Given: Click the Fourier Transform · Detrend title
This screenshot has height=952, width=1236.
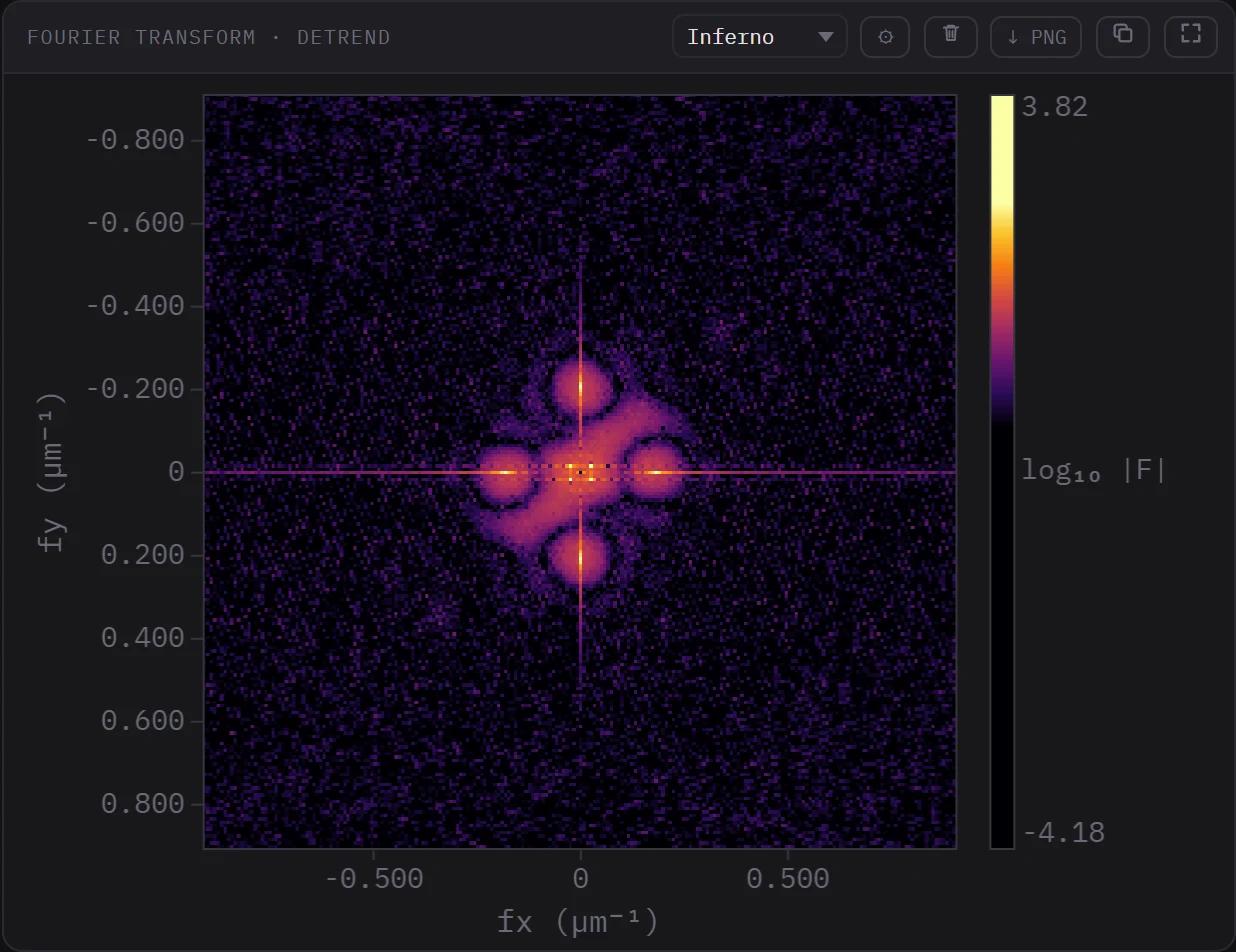Looking at the screenshot, I should 209,37.
